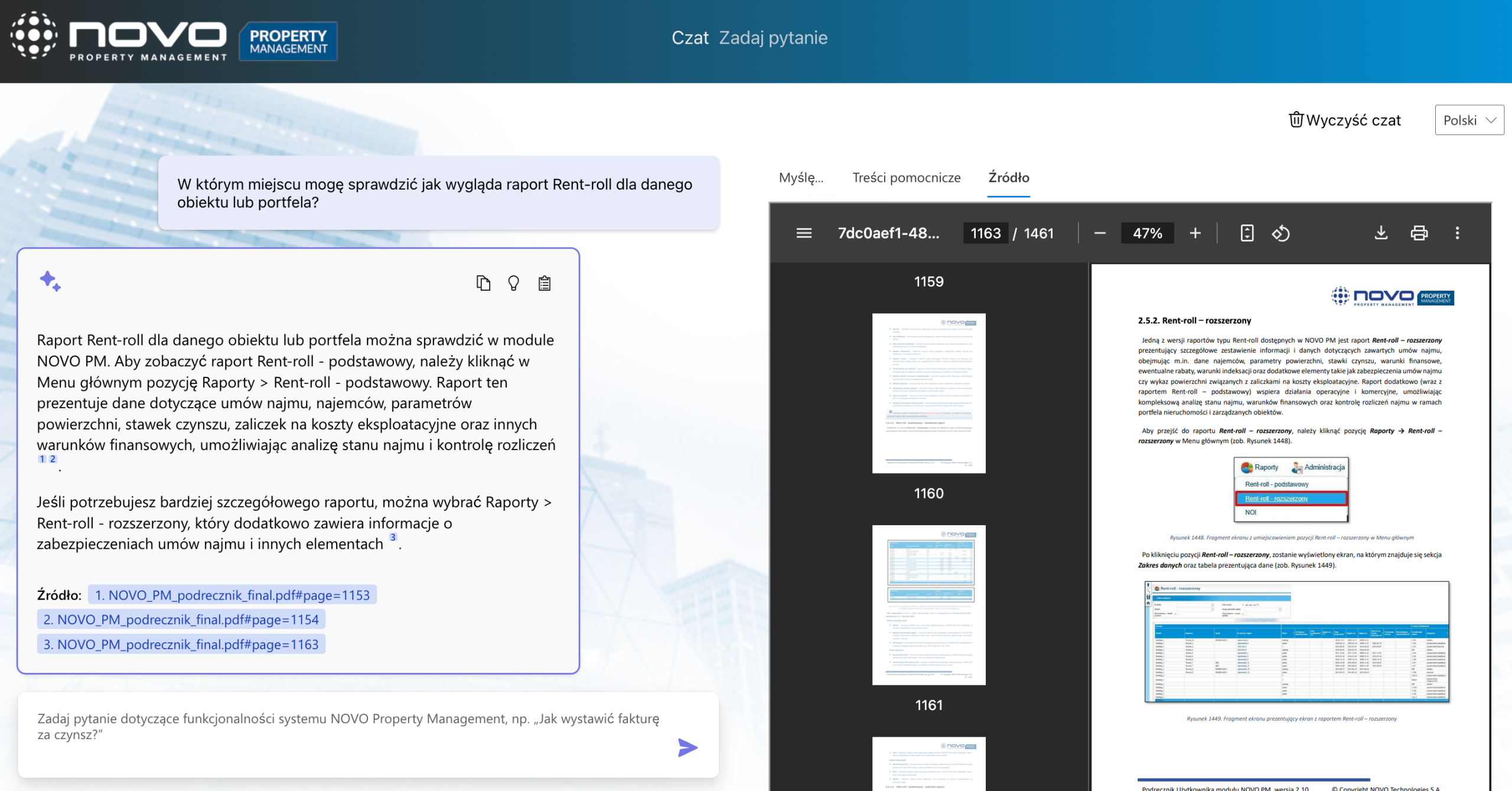Rotate the PDF counterclockwise
Screen dimensions: 1512x791
click(1280, 233)
